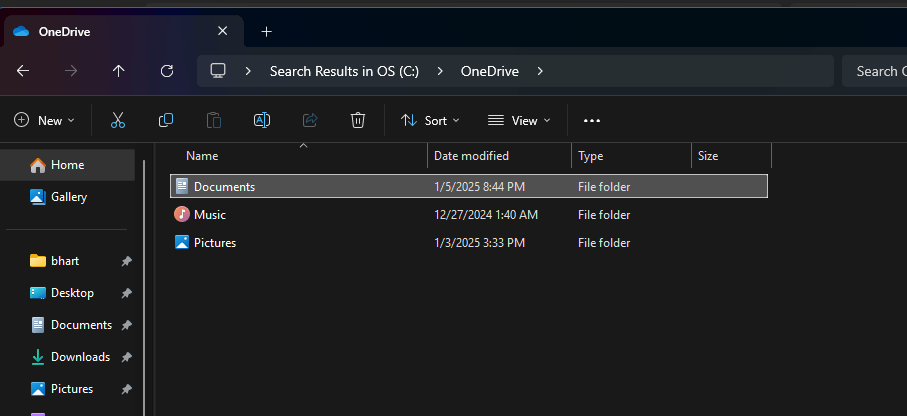Select the Documents folder row
Screen dimensions: 907x416
point(469,186)
